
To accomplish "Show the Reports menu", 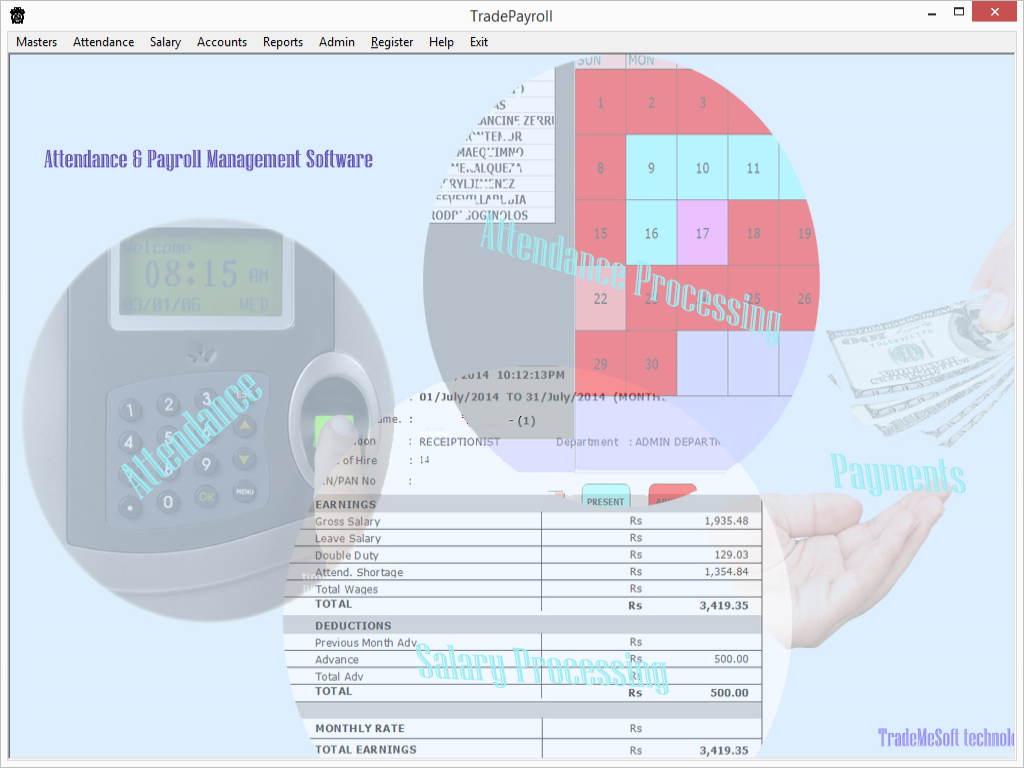I will pos(283,42).
